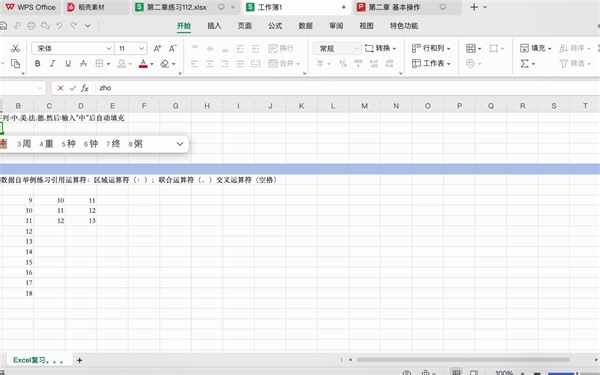This screenshot has width=600, height=375.
Task: Click the 转换 convert button
Action: (380, 48)
